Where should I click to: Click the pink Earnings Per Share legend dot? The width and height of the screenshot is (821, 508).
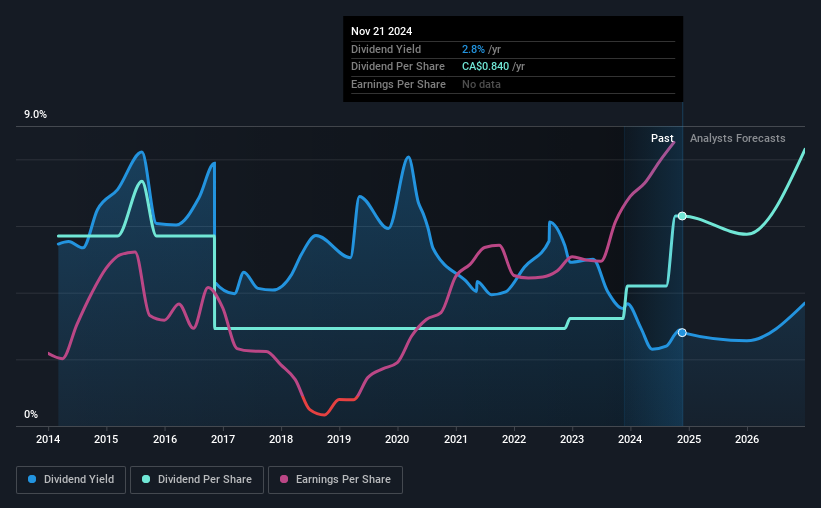pyautogui.click(x=284, y=479)
